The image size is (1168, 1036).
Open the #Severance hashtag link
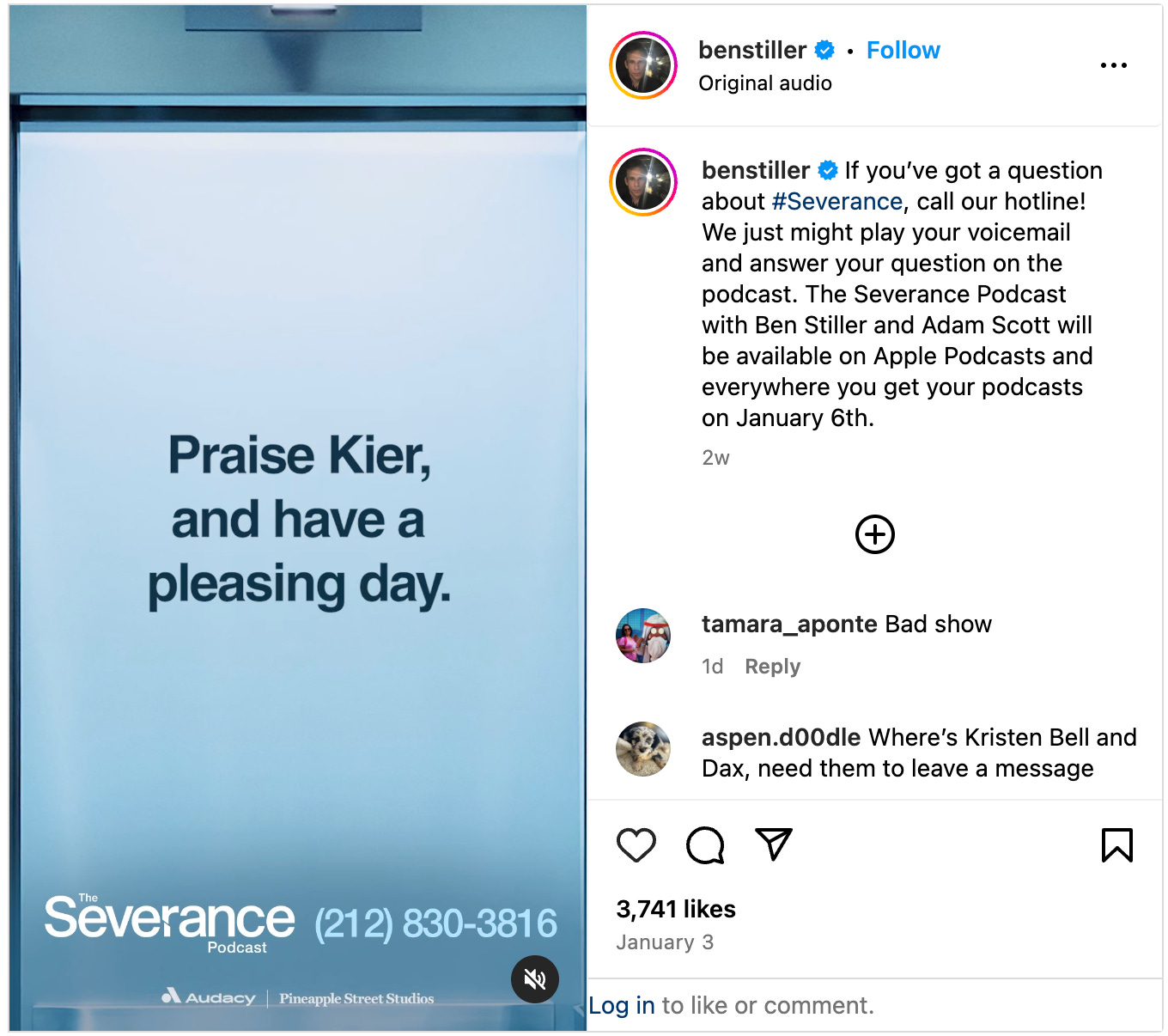coord(836,201)
